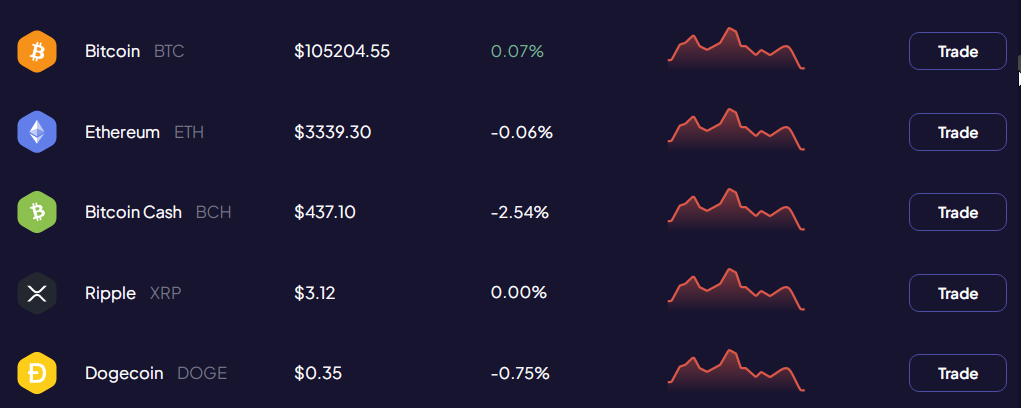Trade Dogecoin using its Trade button
Screen dimensions: 1021x408
tap(957, 373)
